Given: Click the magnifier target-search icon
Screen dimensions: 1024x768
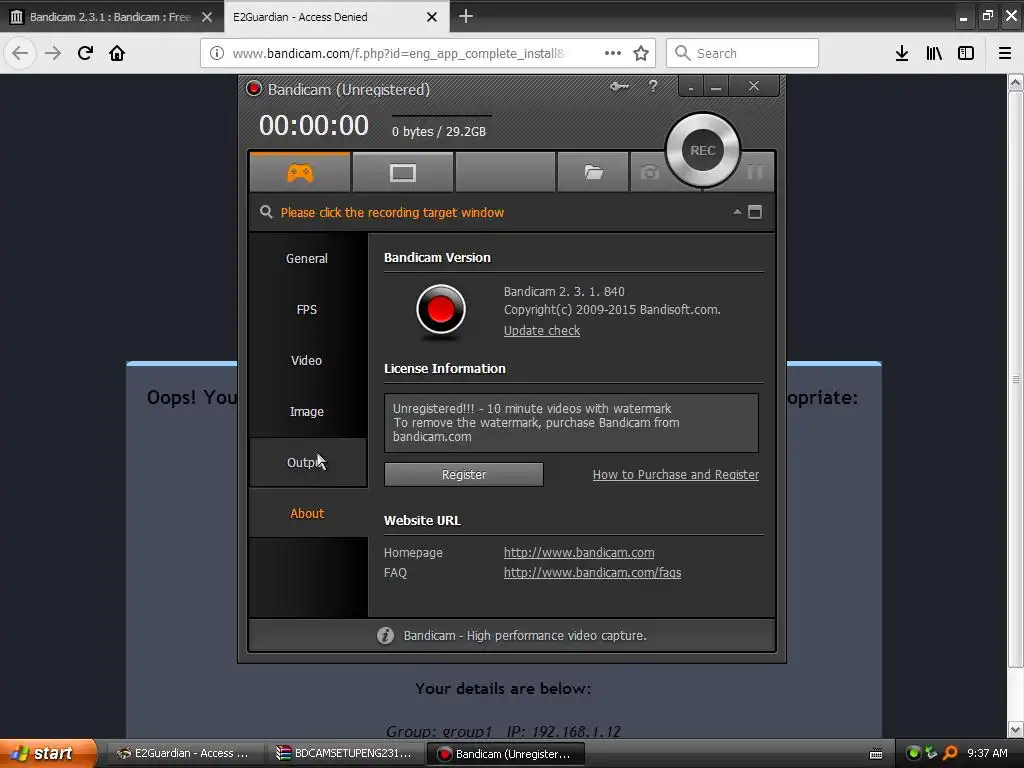Looking at the screenshot, I should pos(266,212).
